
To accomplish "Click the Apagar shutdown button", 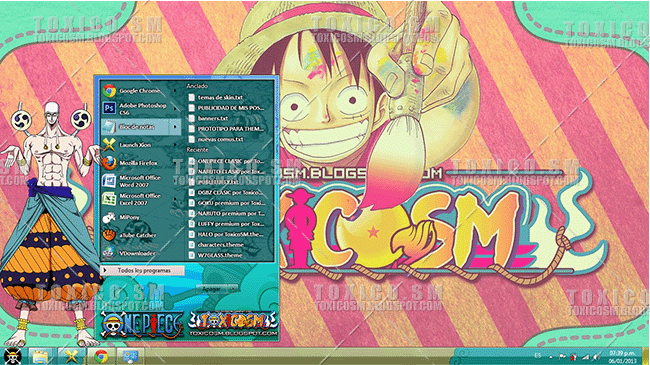I will pos(212,289).
